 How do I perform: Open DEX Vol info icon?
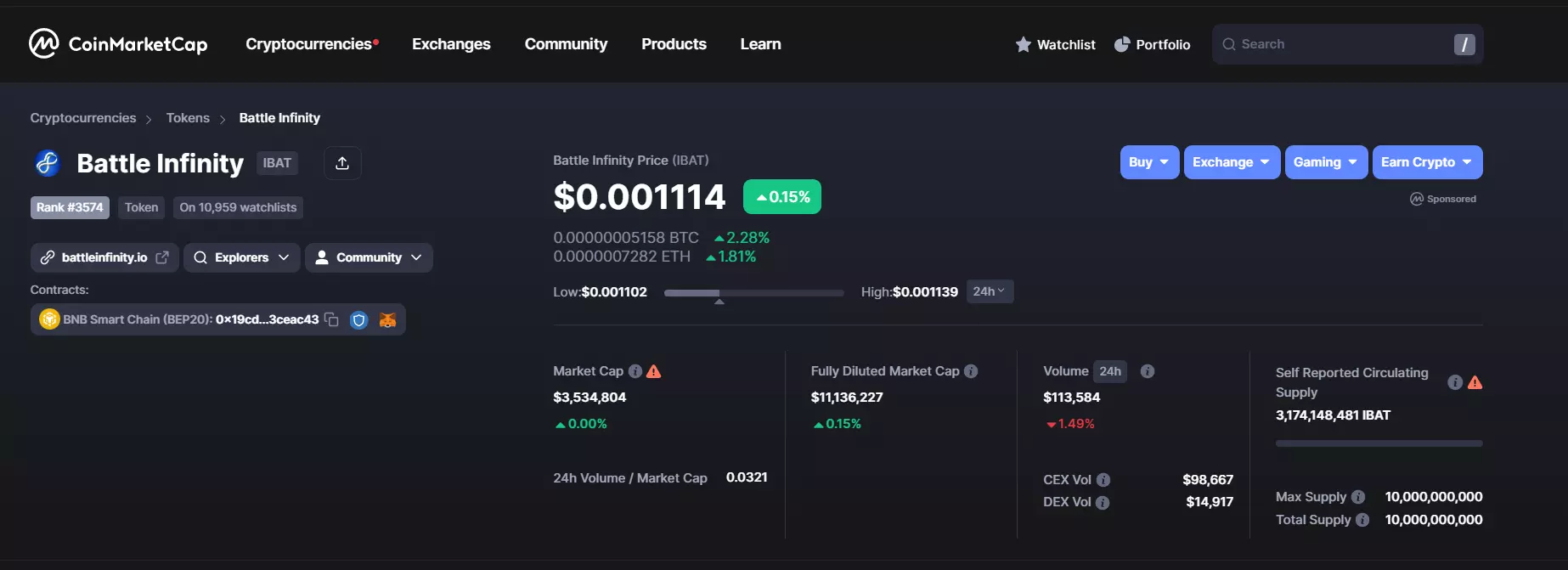click(1103, 502)
